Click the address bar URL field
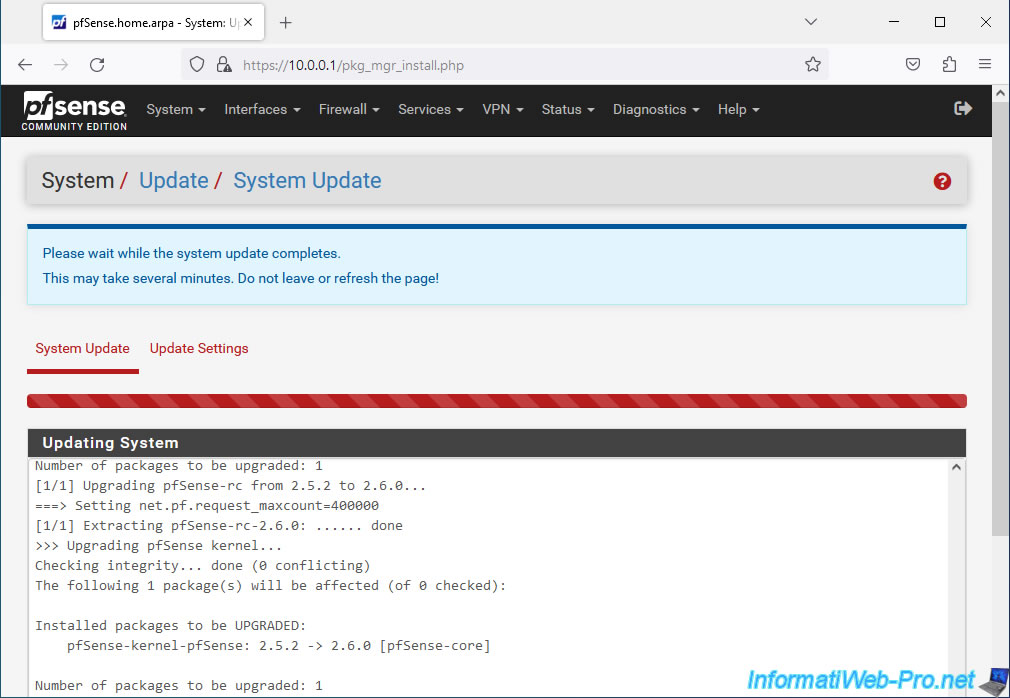This screenshot has width=1010, height=698. click(x=502, y=64)
